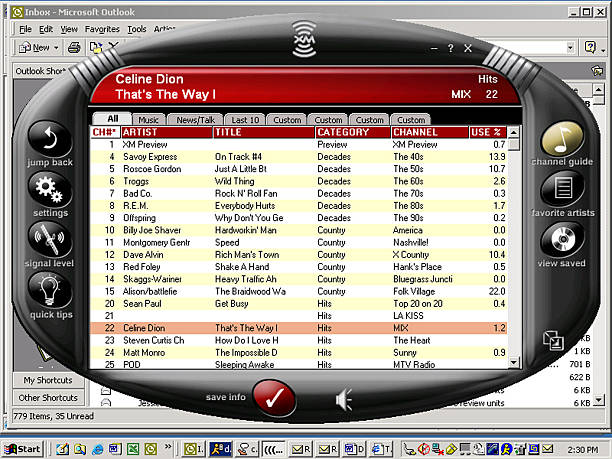Open the Edit menu in Outlook
Viewport: 612px width, 459px height.
[x=46, y=29]
